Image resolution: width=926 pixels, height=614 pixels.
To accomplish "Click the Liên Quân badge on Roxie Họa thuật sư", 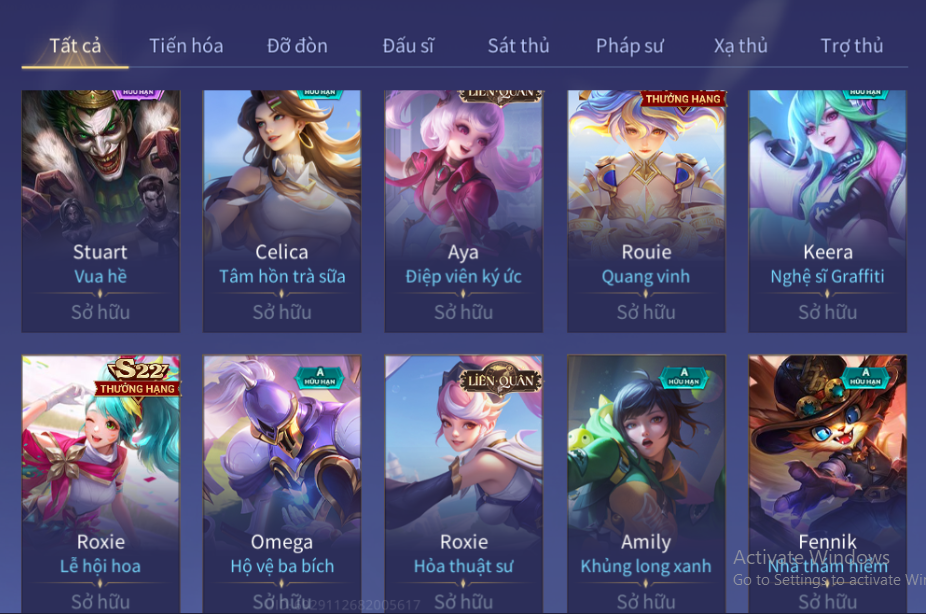I will pyautogui.click(x=501, y=380).
